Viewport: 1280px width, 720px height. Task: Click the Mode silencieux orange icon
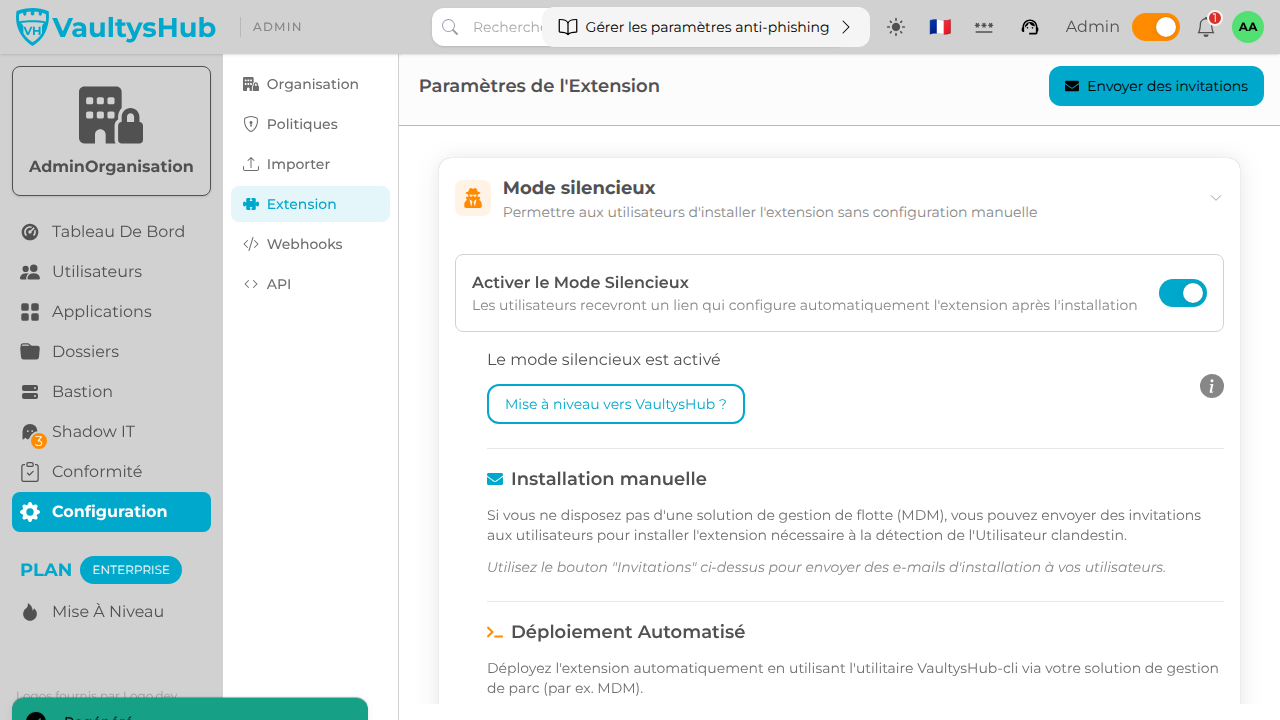coord(473,198)
